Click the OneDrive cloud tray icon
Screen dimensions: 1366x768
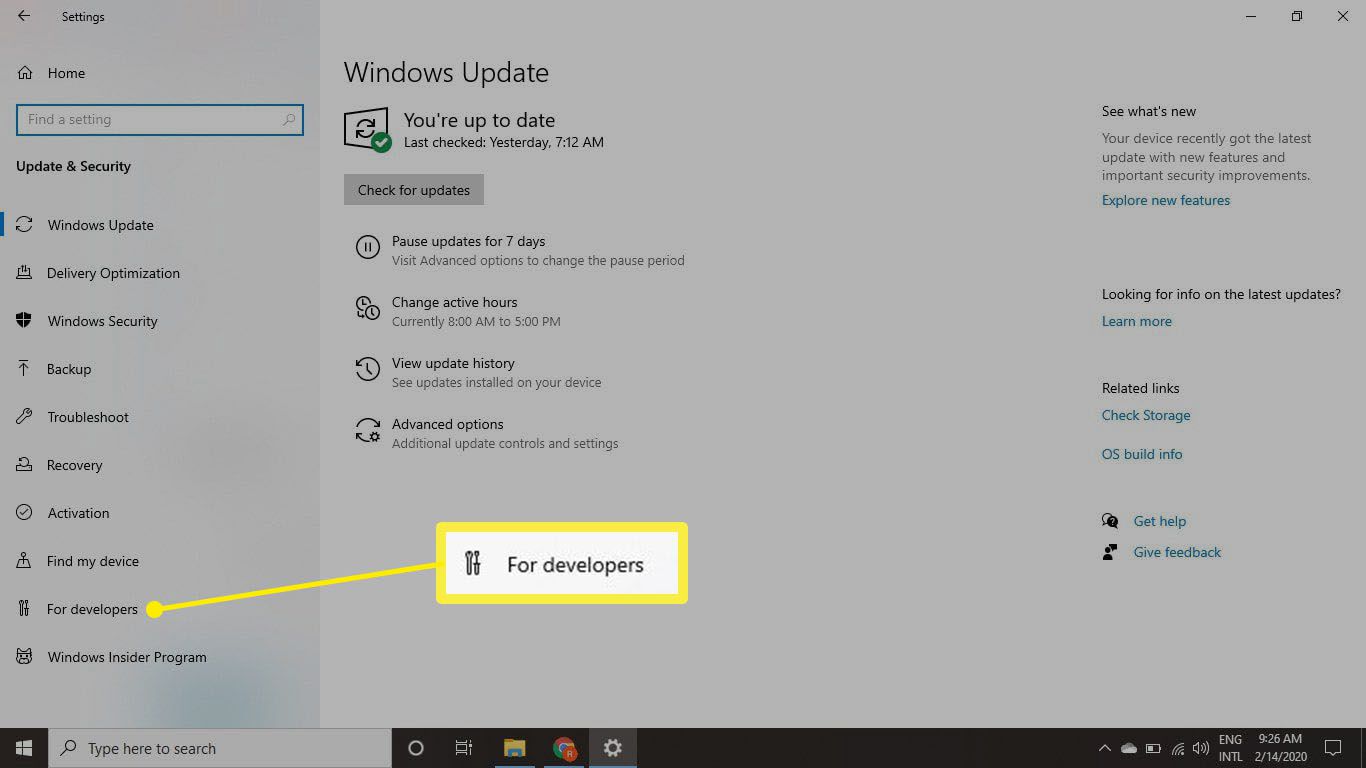[x=1129, y=748]
